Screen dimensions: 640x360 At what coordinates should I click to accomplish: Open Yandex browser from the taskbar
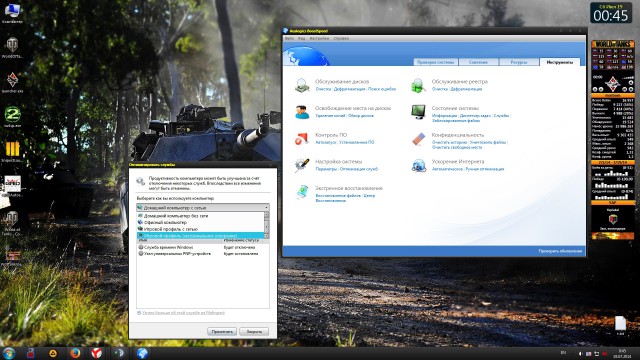[x=96, y=353]
